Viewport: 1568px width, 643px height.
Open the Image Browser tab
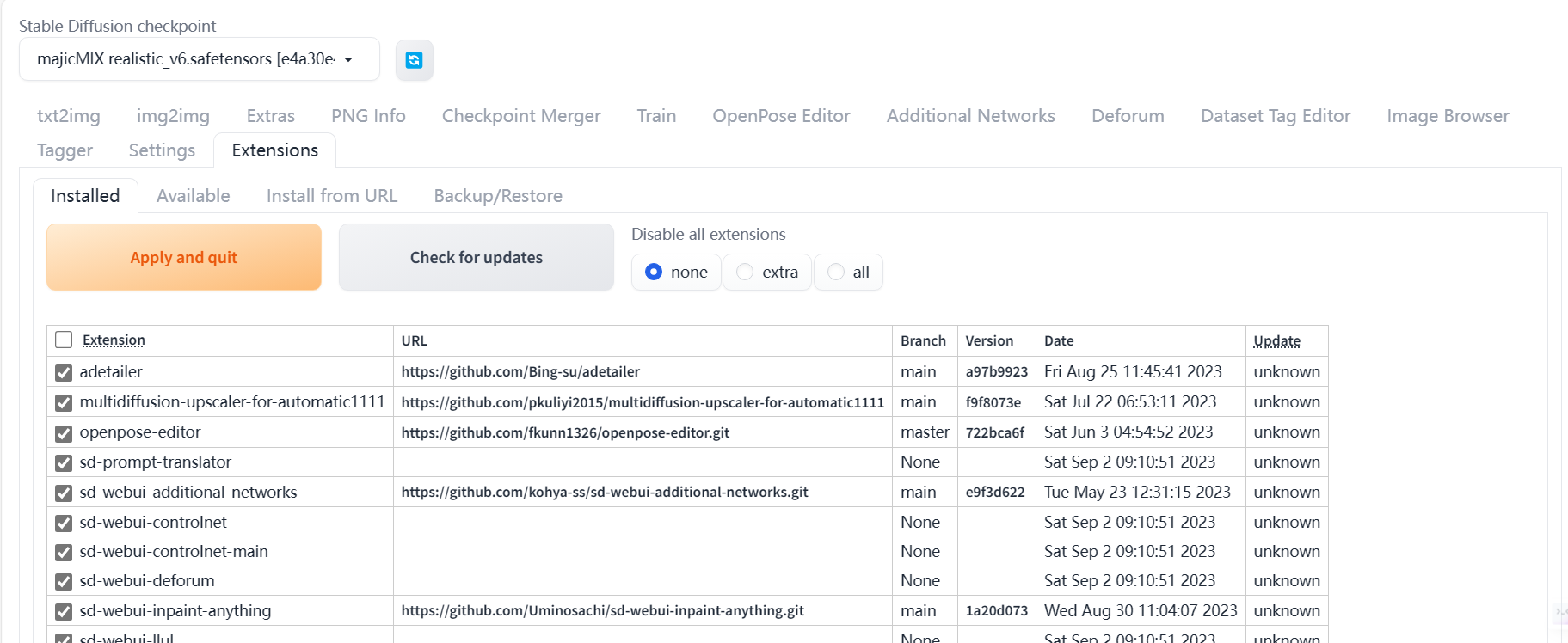pos(1448,116)
